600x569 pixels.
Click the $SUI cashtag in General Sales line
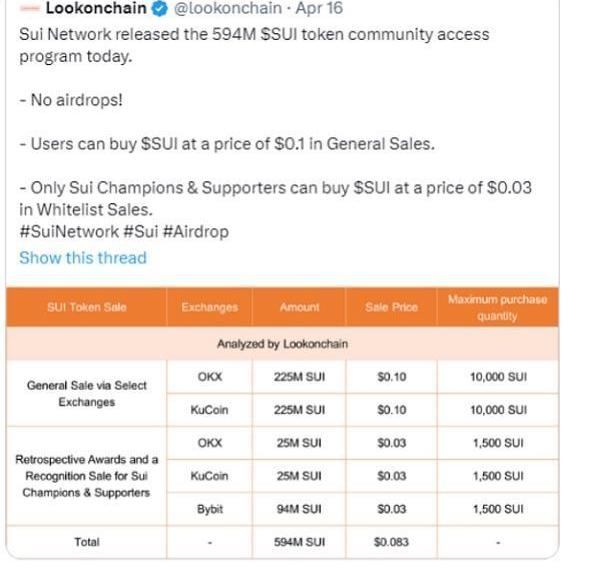[162, 144]
